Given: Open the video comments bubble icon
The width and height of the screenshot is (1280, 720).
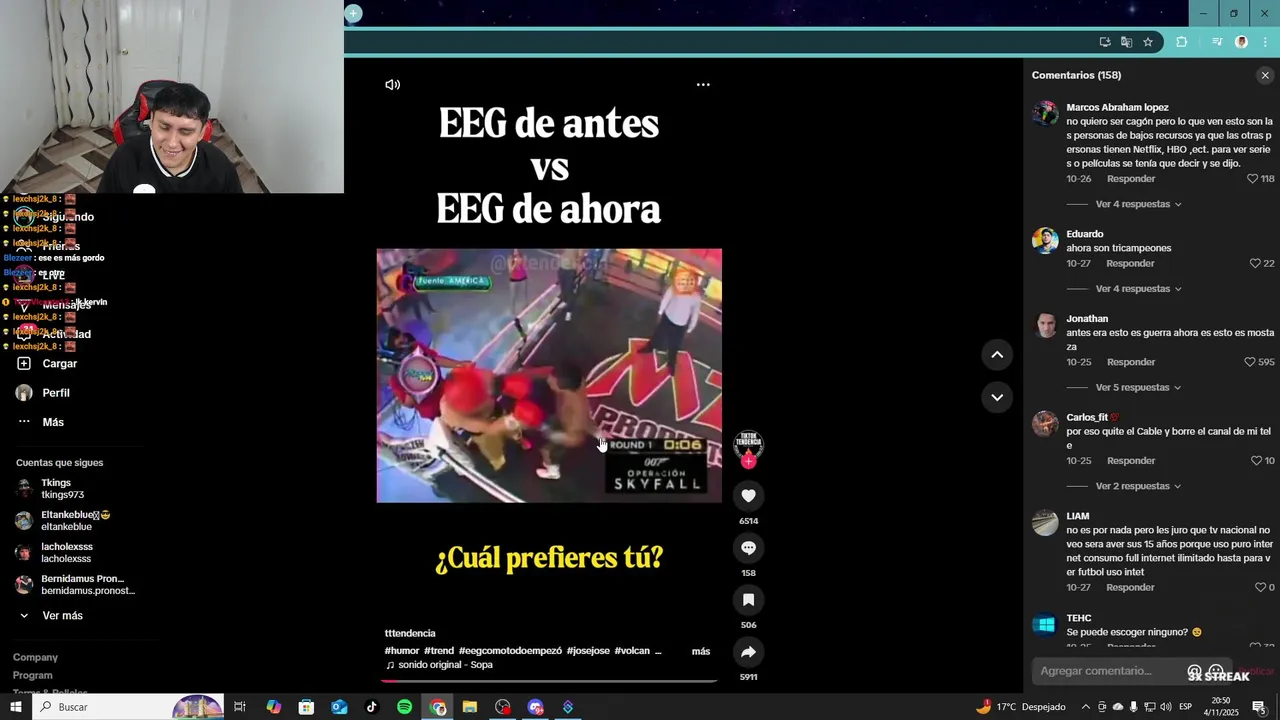Looking at the screenshot, I should pos(748,547).
